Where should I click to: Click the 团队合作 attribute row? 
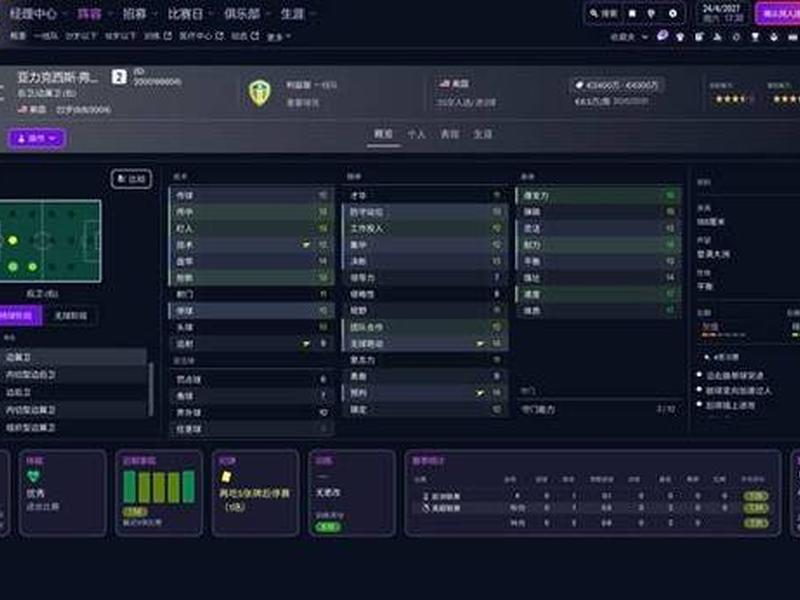point(424,327)
